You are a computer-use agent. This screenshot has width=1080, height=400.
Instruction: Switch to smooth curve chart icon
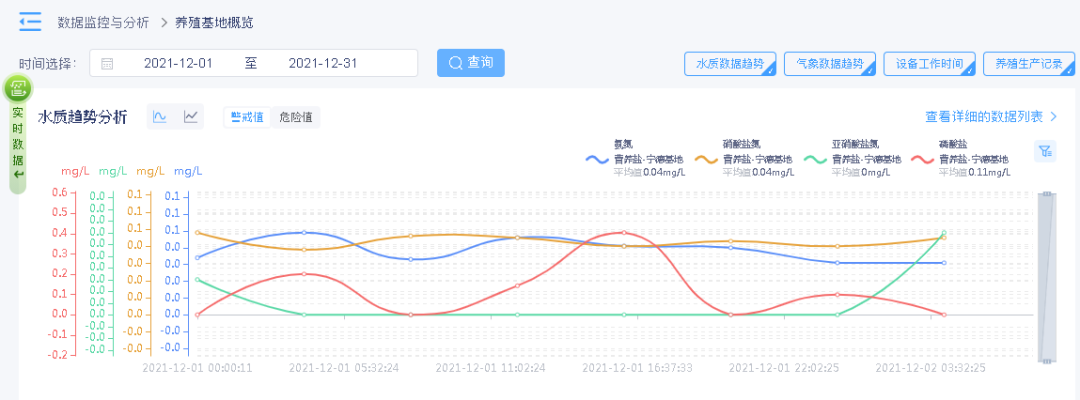tap(160, 117)
